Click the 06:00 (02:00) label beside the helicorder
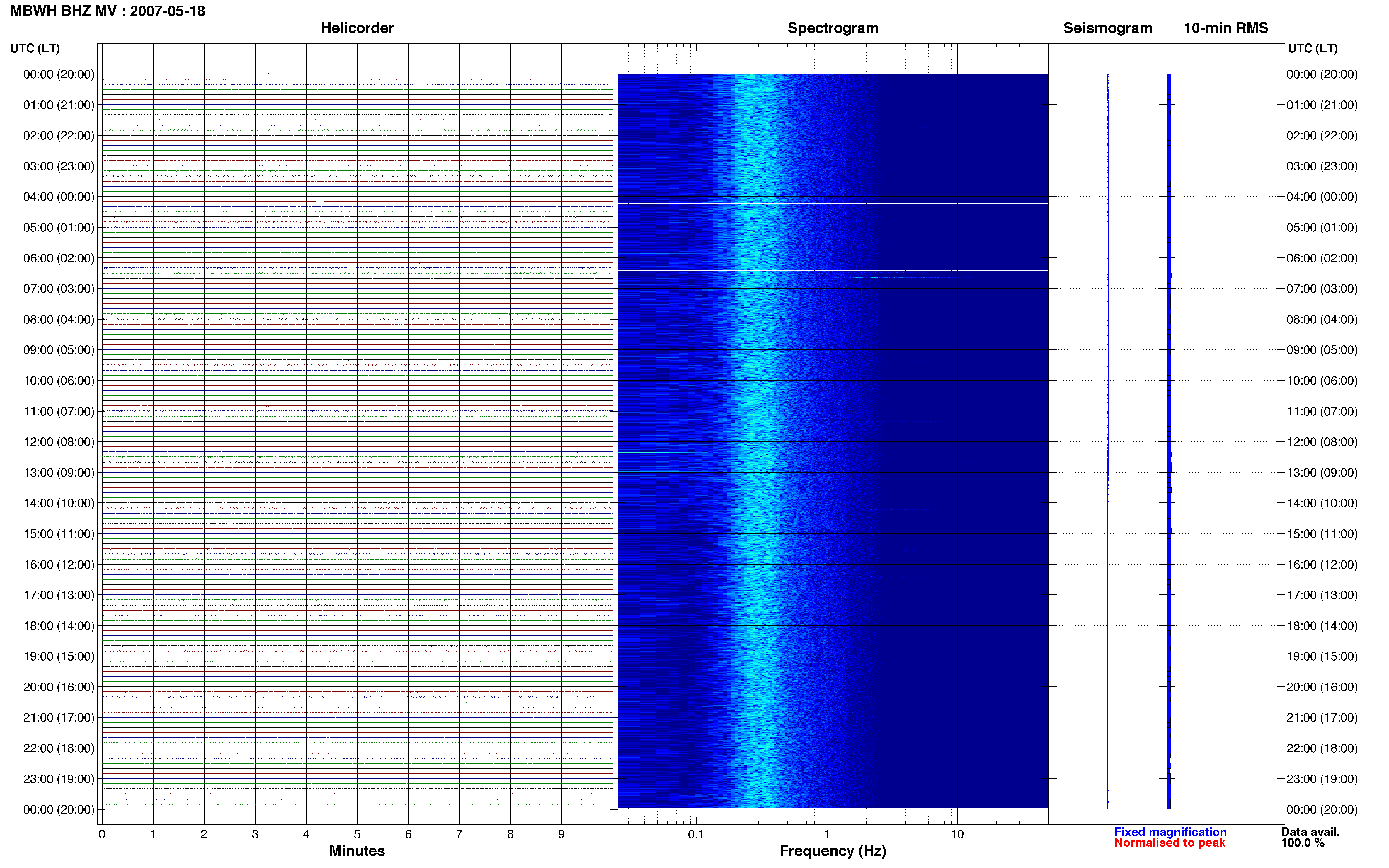1389x868 pixels. point(59,258)
